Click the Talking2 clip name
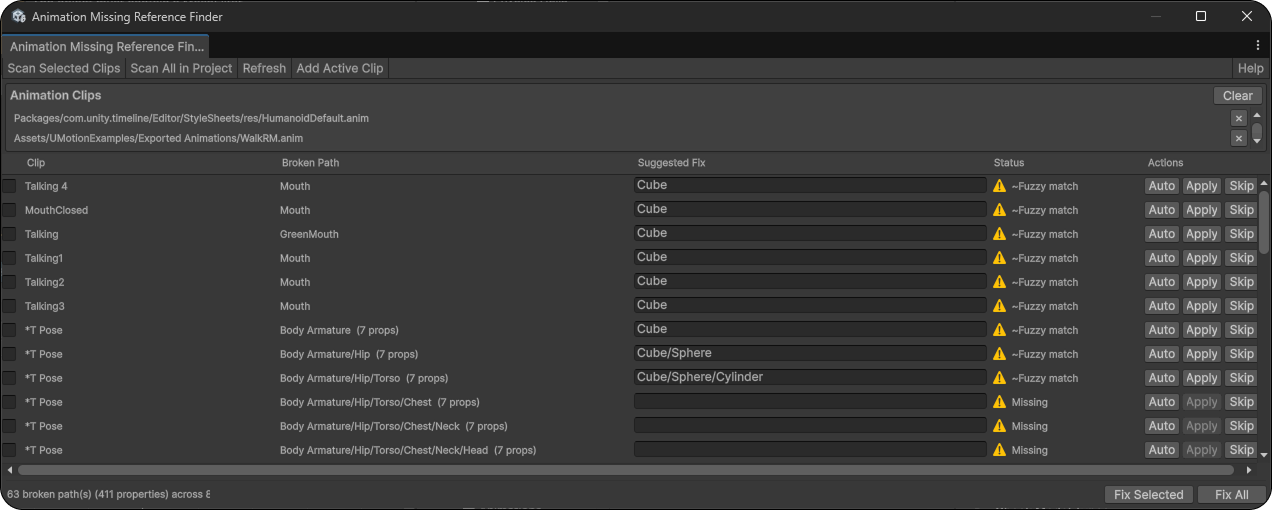Viewport: 1272px width, 510px height. coord(44,282)
